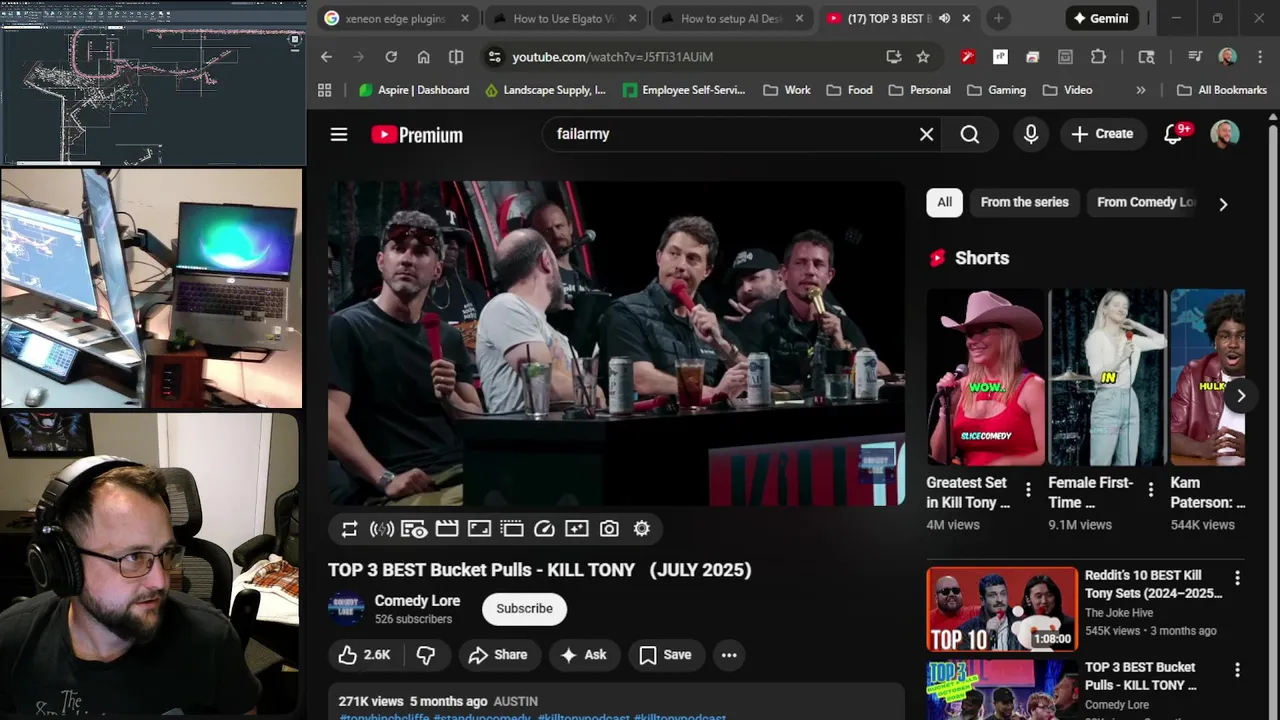Image resolution: width=1280 pixels, height=720 pixels.
Task: Select the All filter chip
Action: click(x=944, y=202)
